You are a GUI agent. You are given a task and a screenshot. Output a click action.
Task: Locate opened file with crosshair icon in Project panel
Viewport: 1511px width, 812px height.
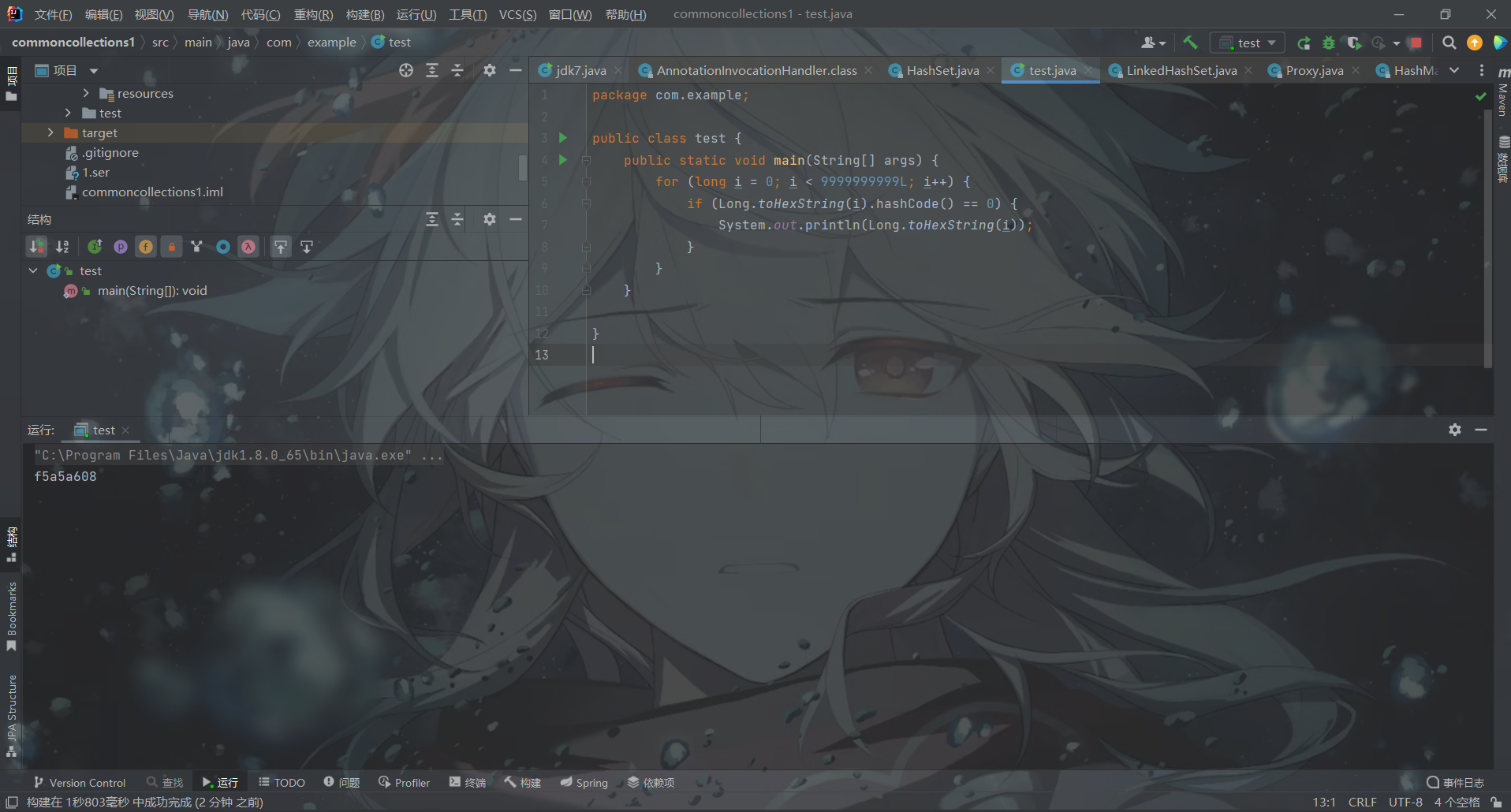coord(406,70)
